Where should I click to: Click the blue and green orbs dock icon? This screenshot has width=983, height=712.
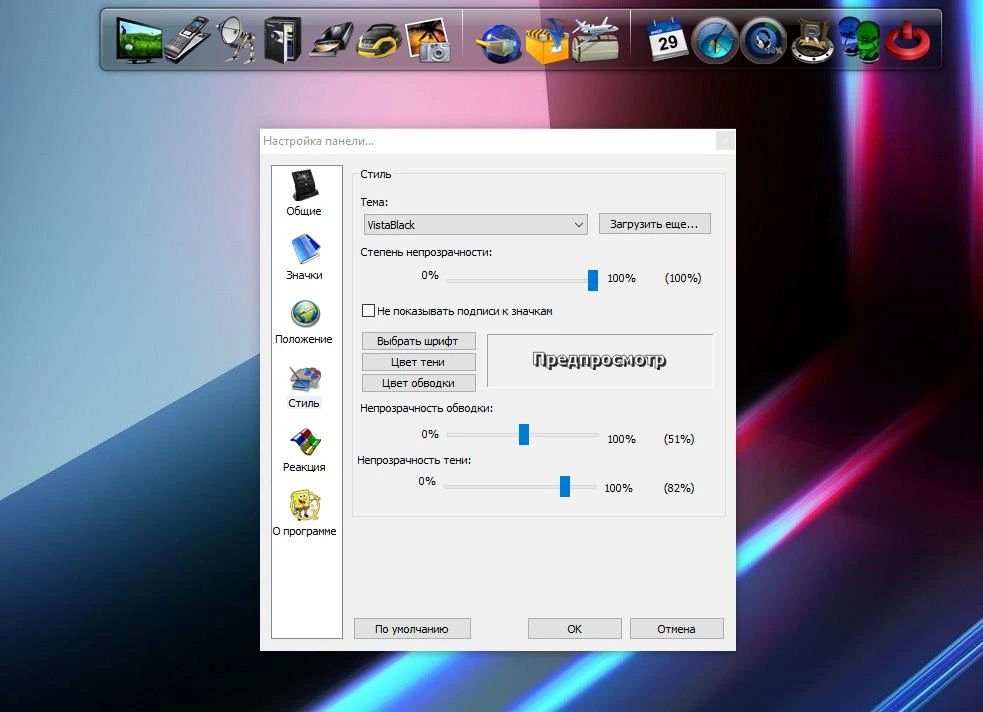point(859,40)
